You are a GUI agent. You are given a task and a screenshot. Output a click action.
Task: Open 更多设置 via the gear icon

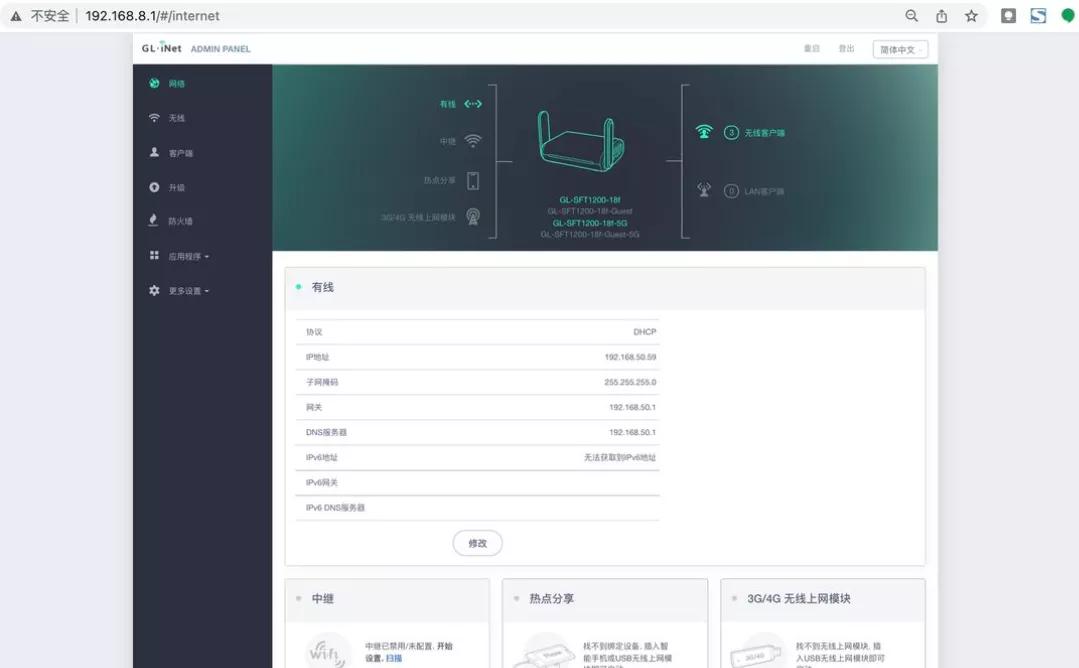[x=153, y=290]
